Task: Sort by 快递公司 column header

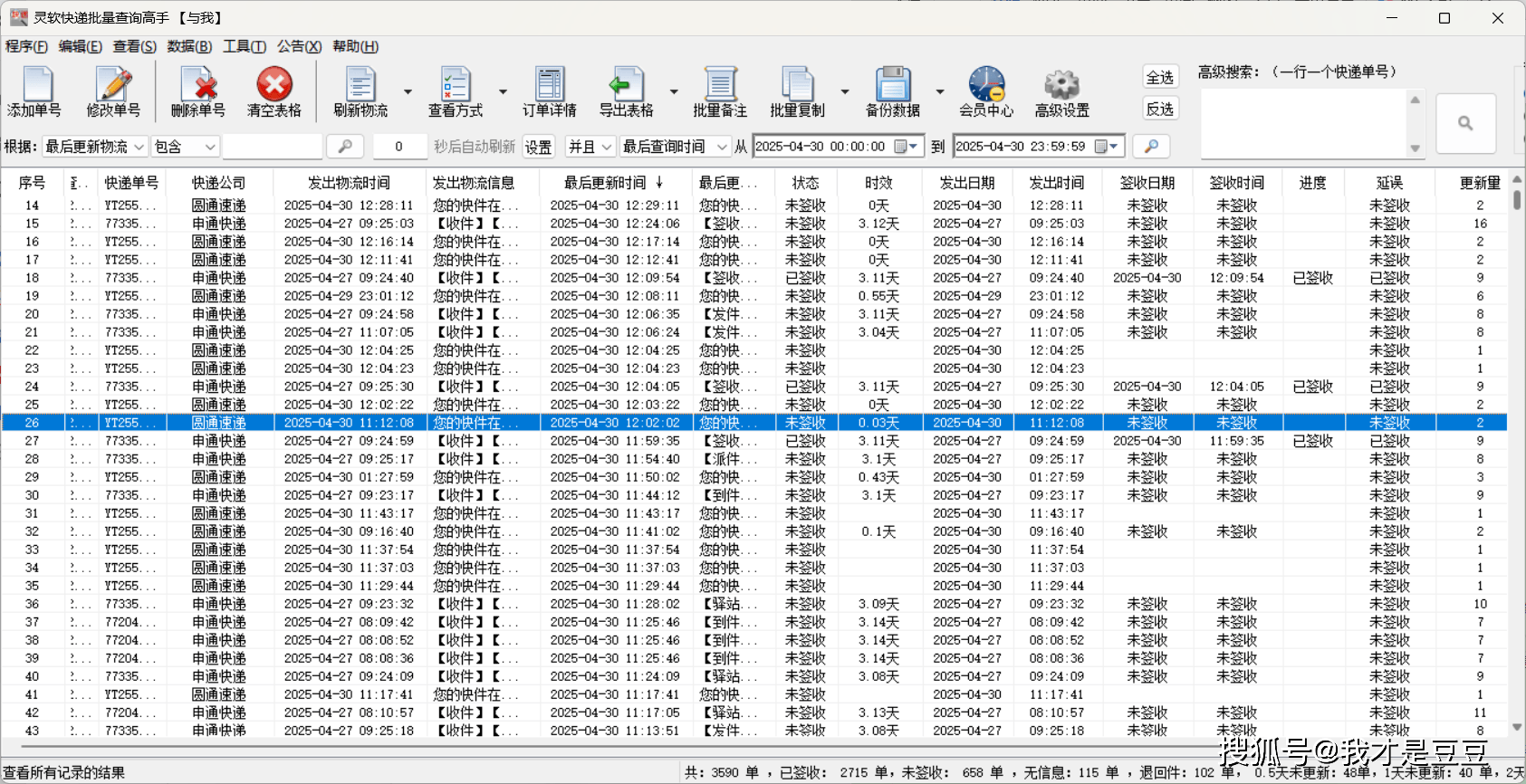Action: [x=218, y=183]
